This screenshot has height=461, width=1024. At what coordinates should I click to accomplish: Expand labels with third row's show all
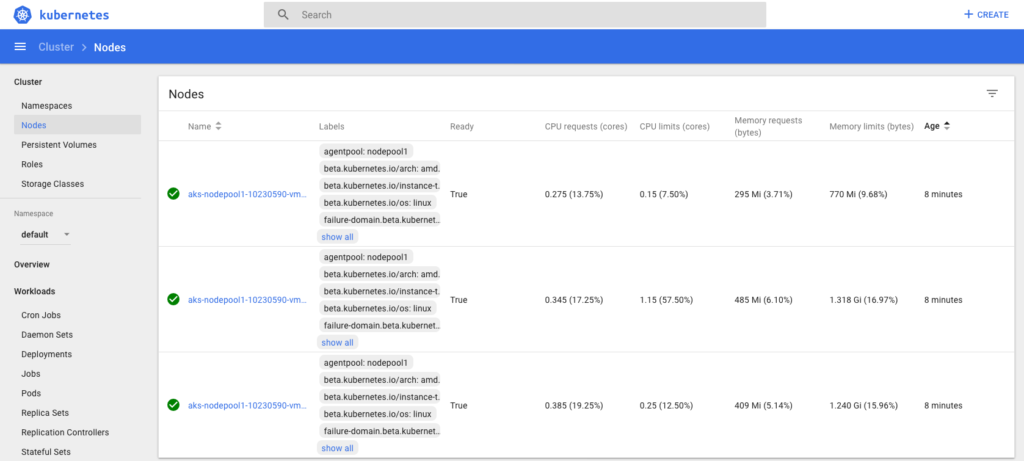click(337, 448)
